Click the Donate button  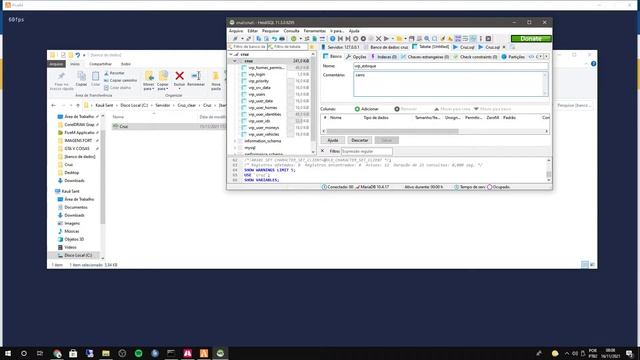(x=531, y=38)
